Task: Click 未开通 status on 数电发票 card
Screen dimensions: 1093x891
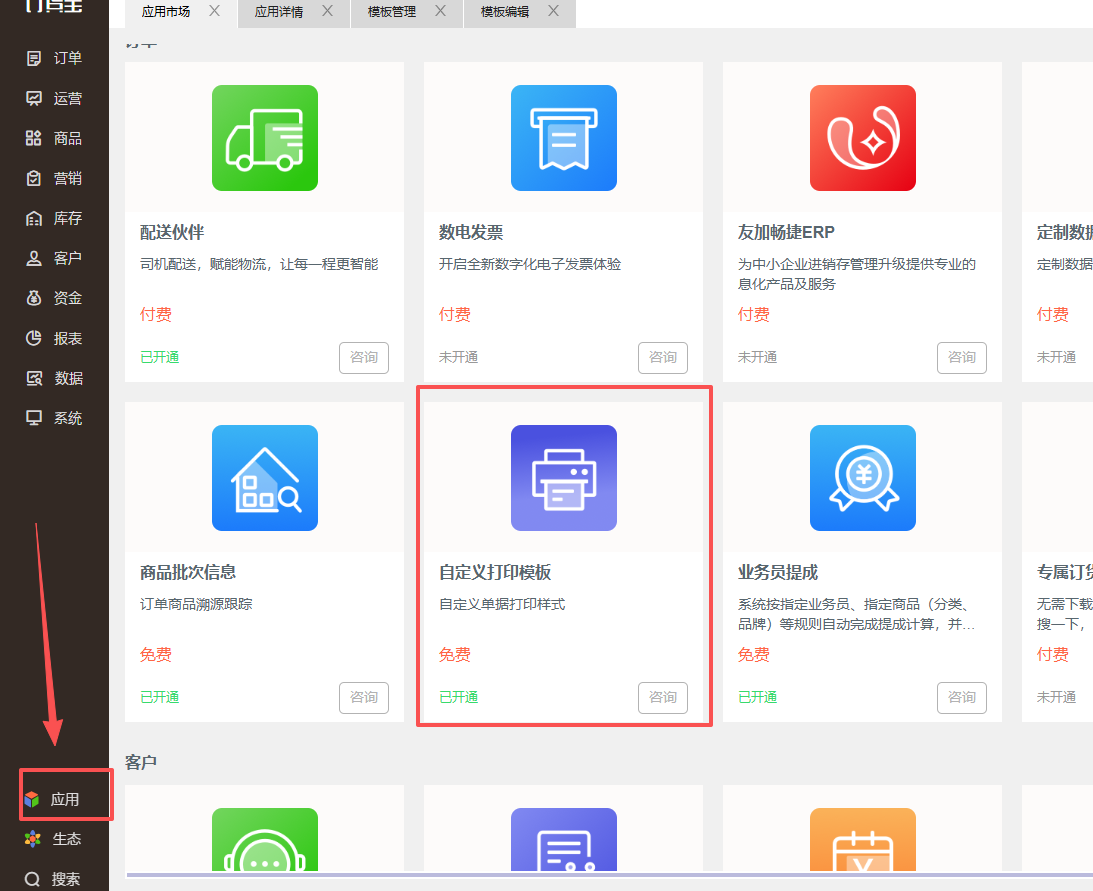Action: coord(459,357)
